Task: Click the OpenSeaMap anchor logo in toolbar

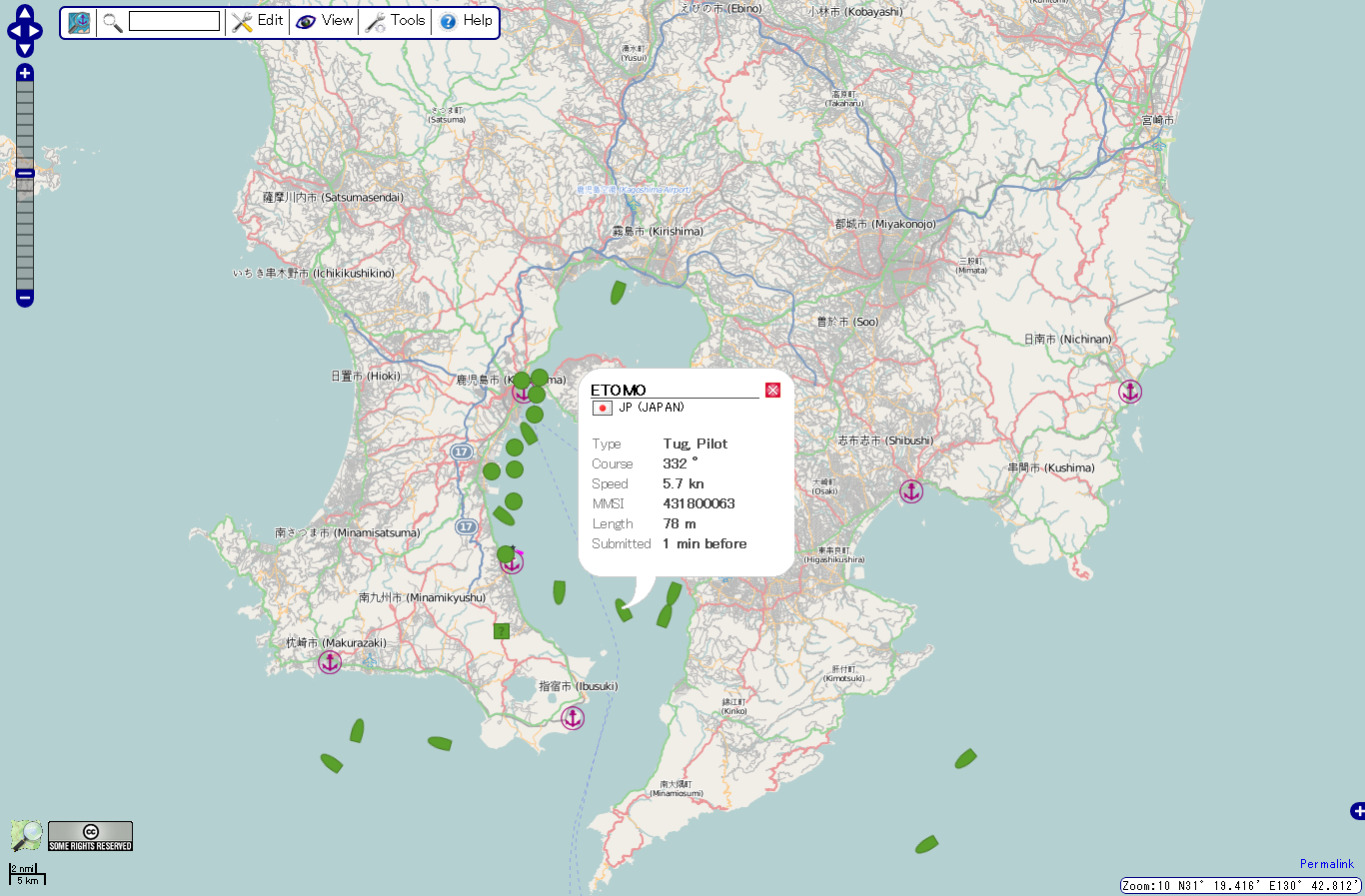Action: pyautogui.click(x=79, y=22)
